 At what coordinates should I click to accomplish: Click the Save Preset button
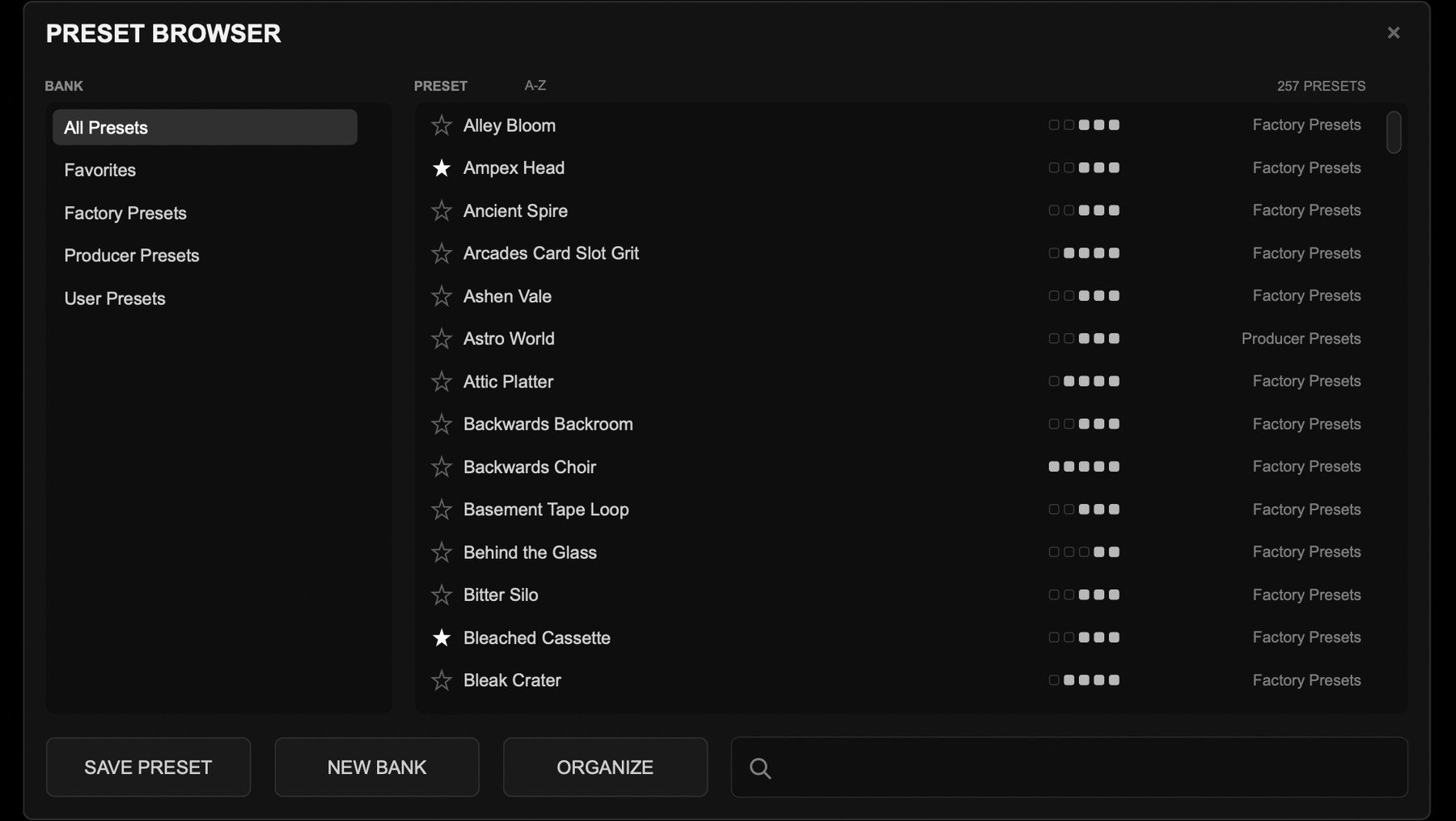tap(148, 767)
